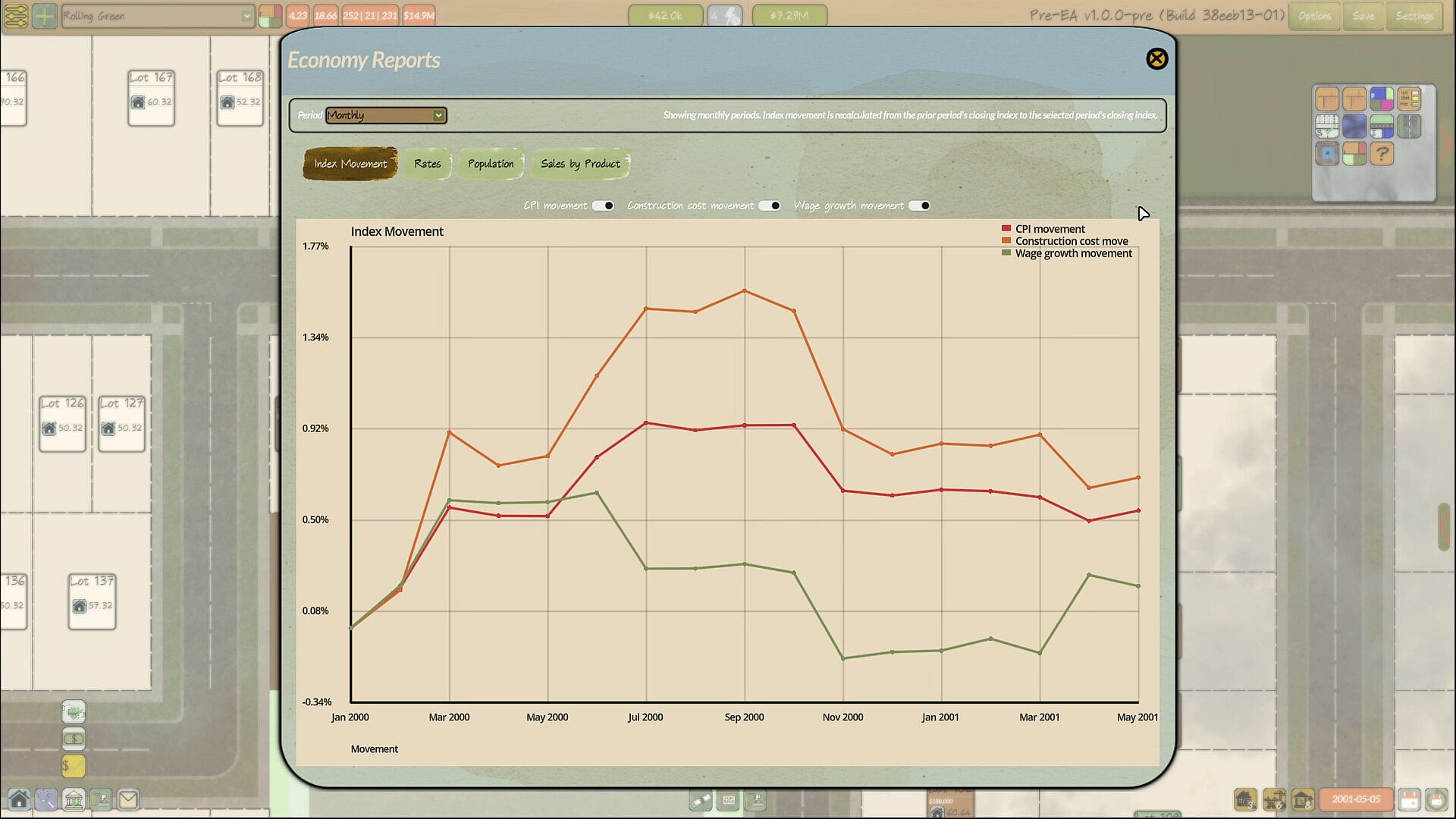Select the blue water overlay icon
This screenshot has width=1456, height=819.
coord(1354,126)
